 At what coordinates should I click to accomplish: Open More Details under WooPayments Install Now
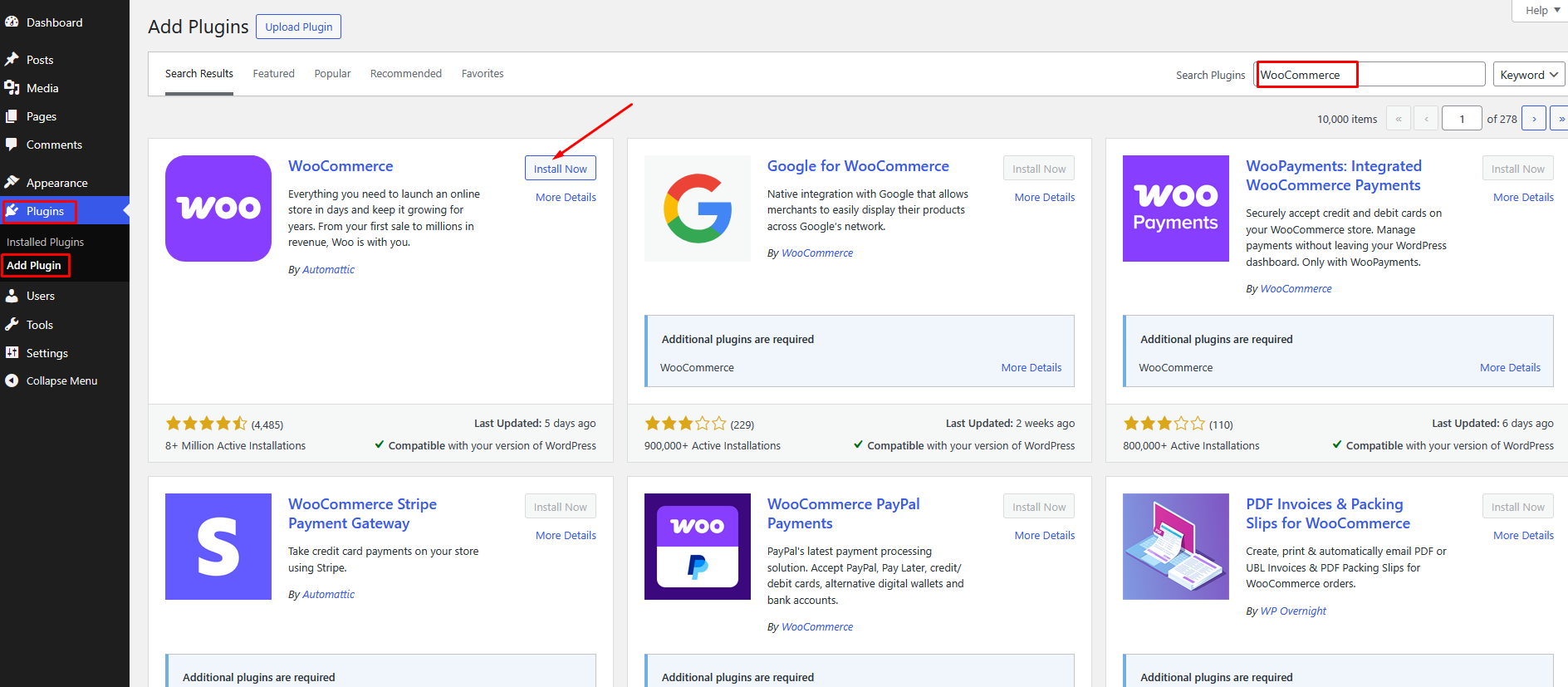[x=1523, y=197]
